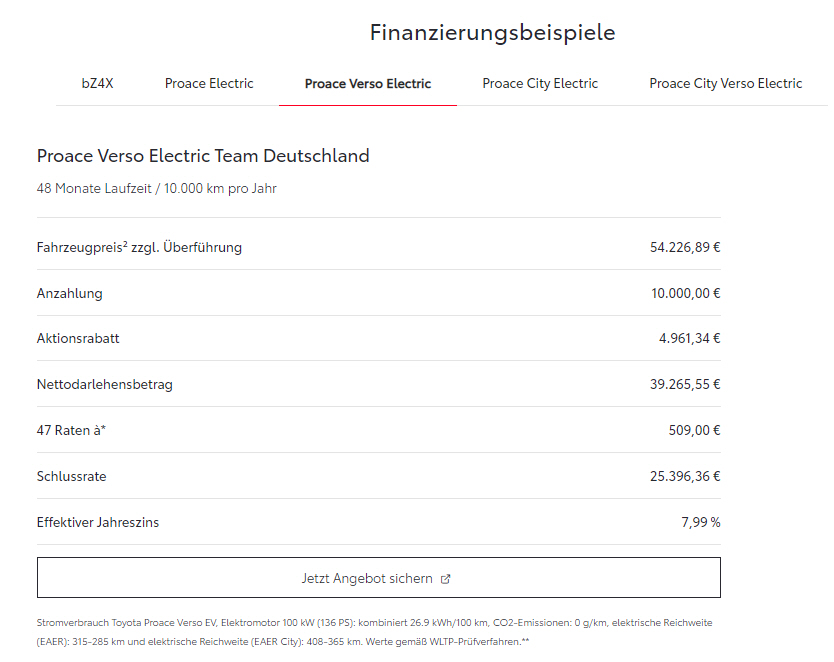Screen dimensions: 834x662
Task: Select the Proace Verso Electric tab
Action: pos(368,83)
